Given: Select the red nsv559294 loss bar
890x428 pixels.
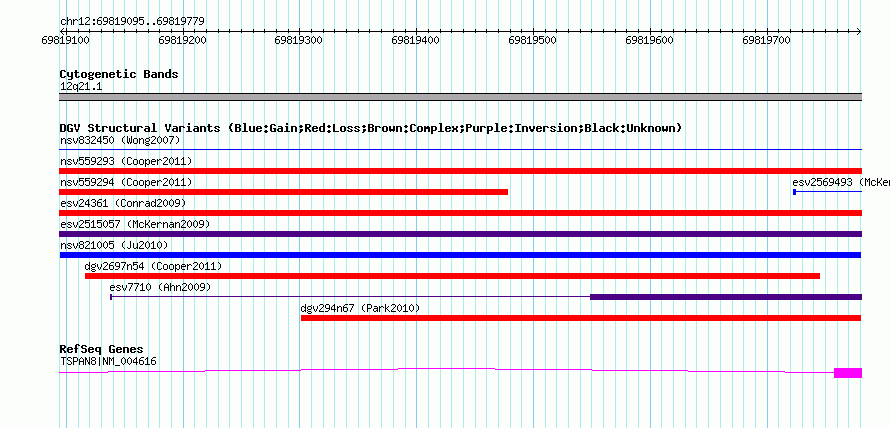Looking at the screenshot, I should pyautogui.click(x=284, y=192).
